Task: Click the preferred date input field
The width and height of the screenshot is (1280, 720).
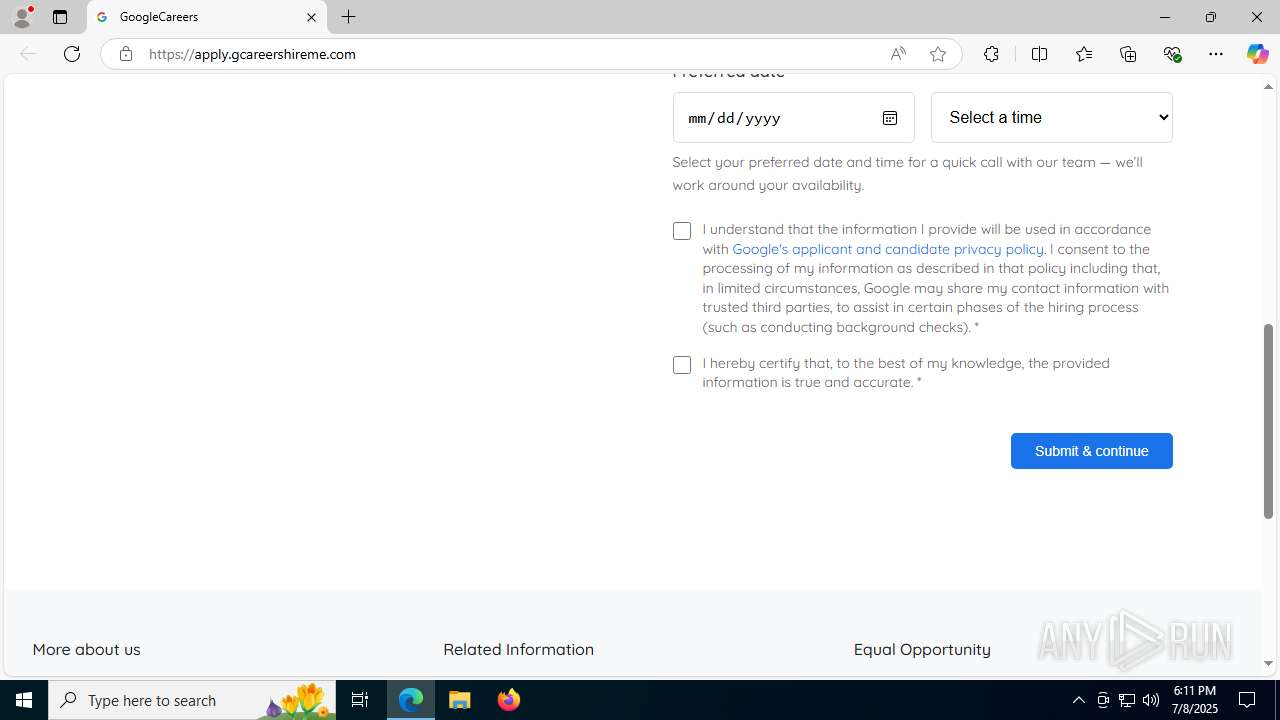Action: tap(793, 117)
